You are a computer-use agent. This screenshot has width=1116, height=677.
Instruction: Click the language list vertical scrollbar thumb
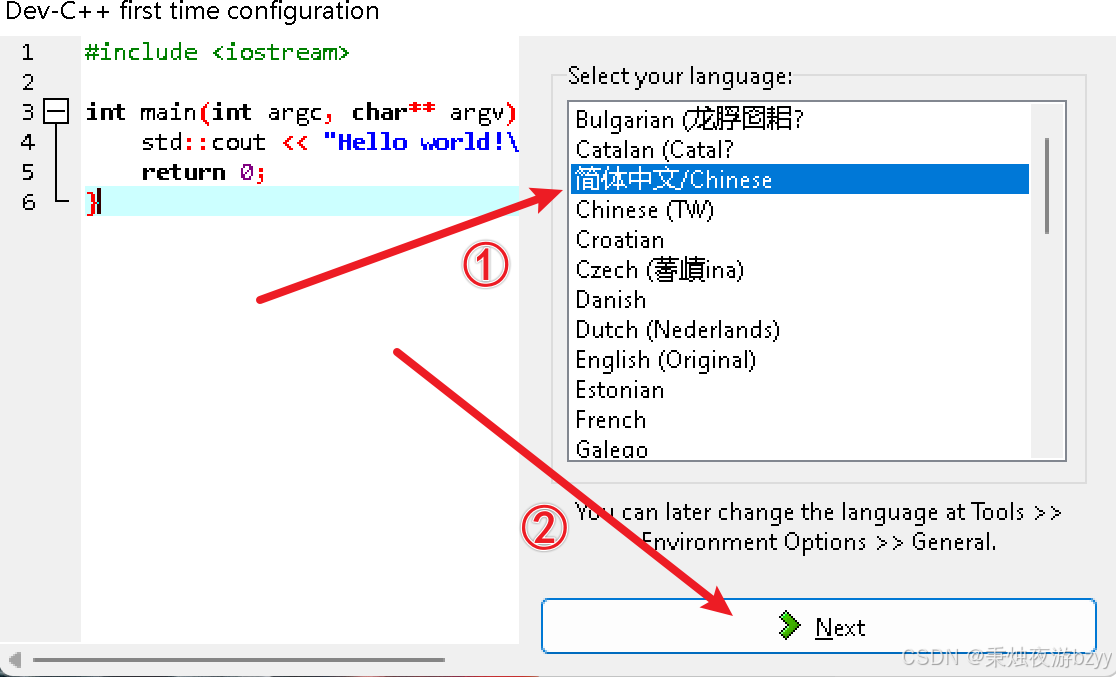[x=1046, y=185]
